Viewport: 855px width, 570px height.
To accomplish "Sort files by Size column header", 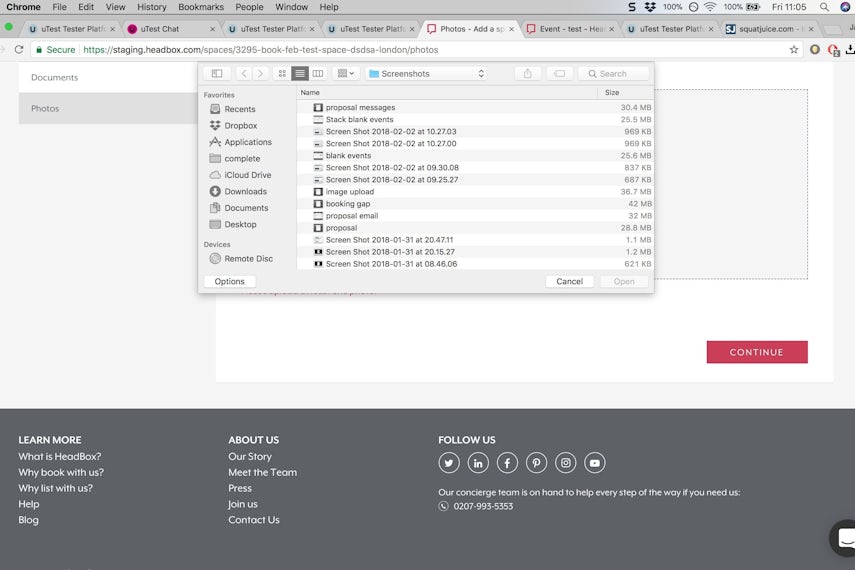I will (612, 92).
